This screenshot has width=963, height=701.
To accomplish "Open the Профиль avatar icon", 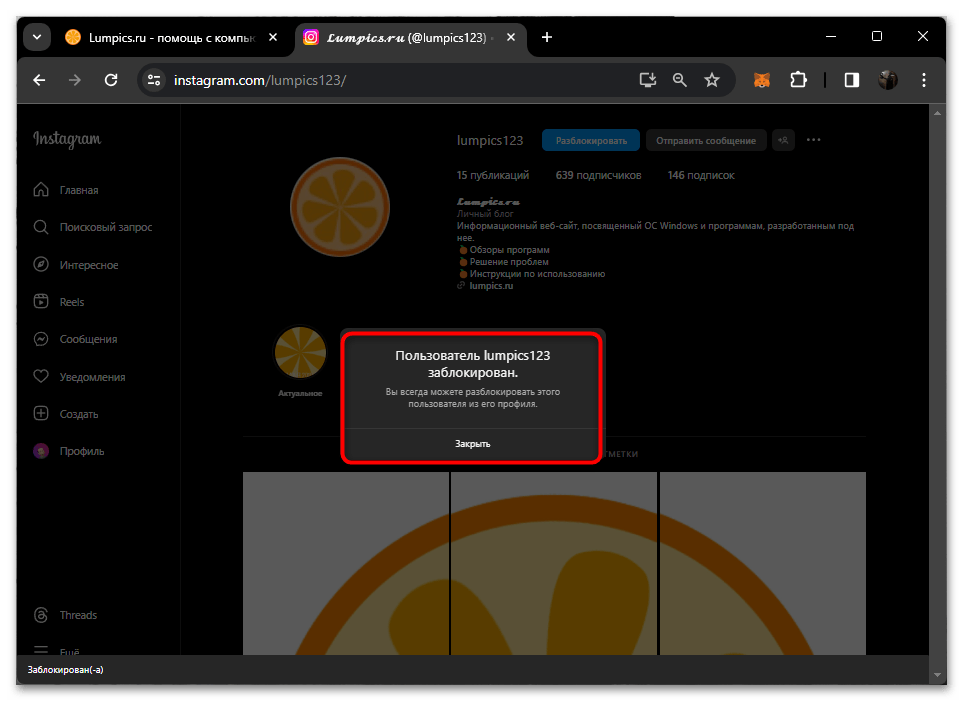I will point(41,451).
